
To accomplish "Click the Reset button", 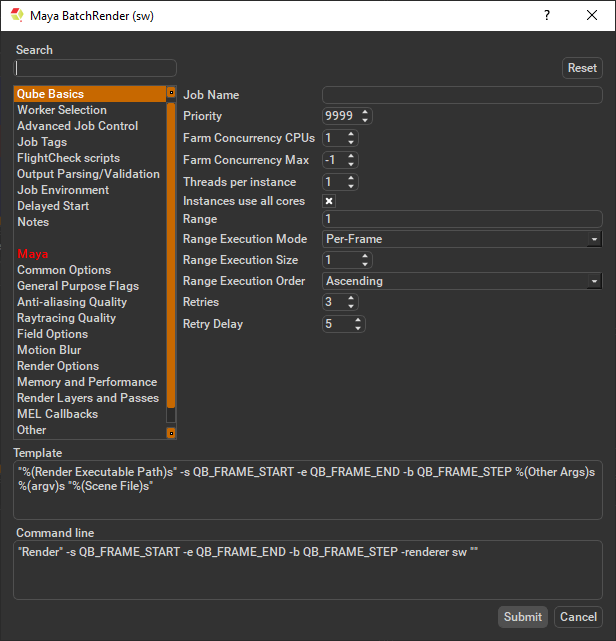I will coord(582,68).
